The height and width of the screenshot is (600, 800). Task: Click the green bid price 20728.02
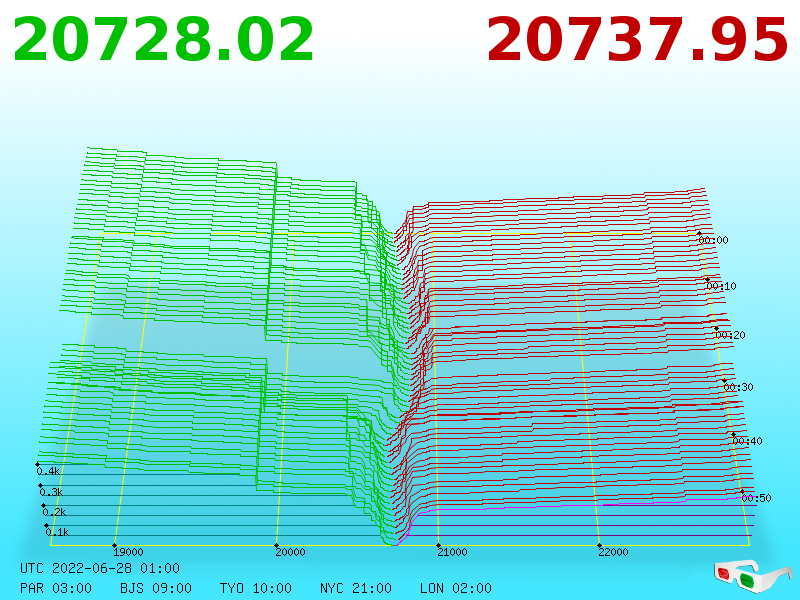tap(163, 39)
